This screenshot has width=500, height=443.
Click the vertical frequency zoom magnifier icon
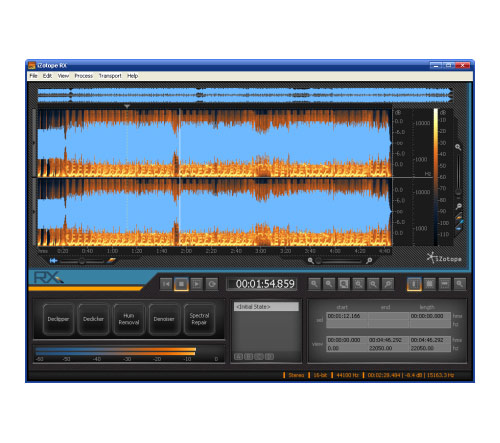click(x=458, y=147)
